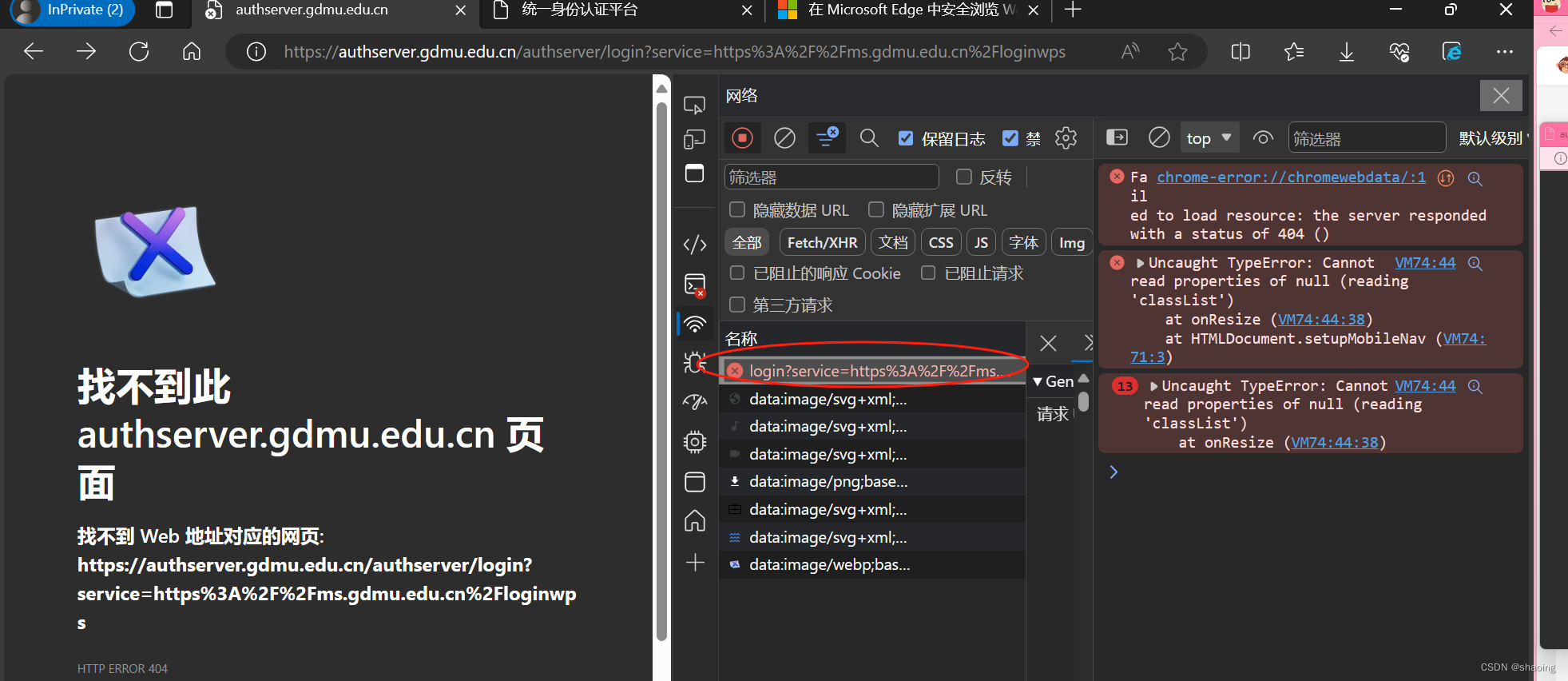
Task: Toggle disable cache 禁 checkbox
Action: pos(1010,138)
